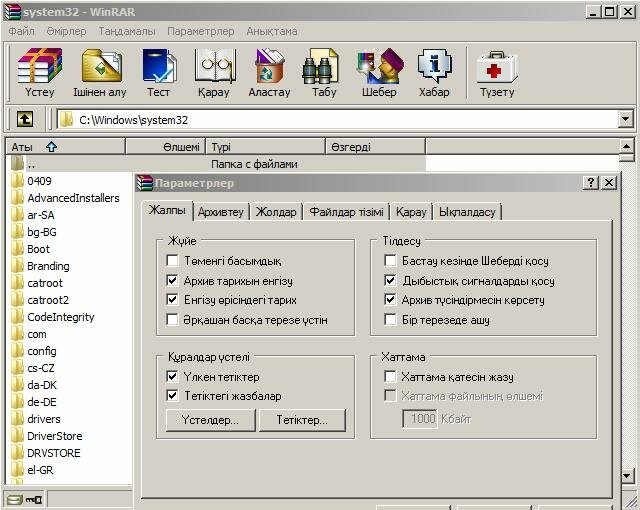Switch to the Файлдар тізімі tab
This screenshot has width=640, height=510.
347,212
